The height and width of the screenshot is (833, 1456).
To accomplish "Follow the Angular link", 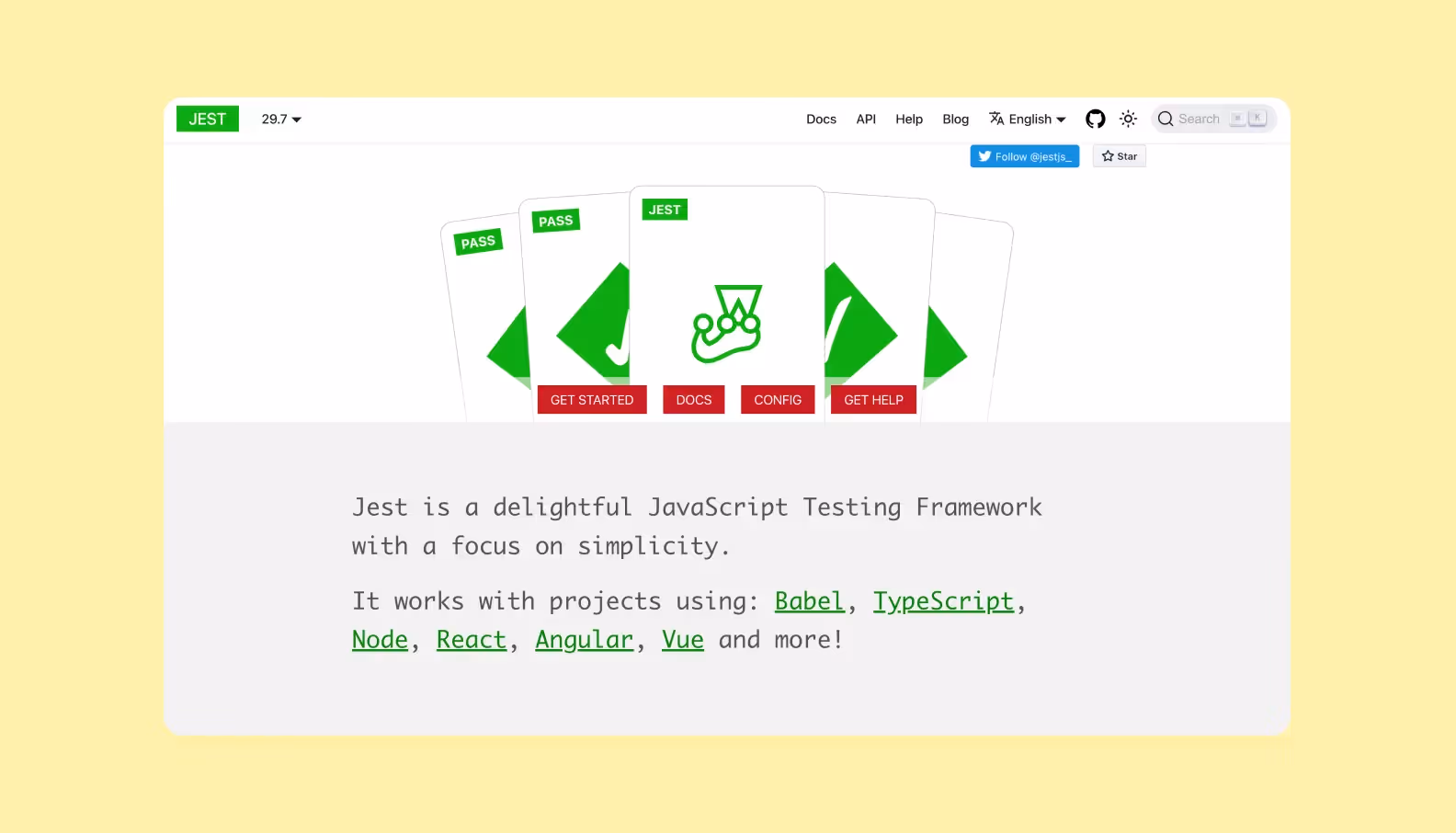I will pos(585,640).
